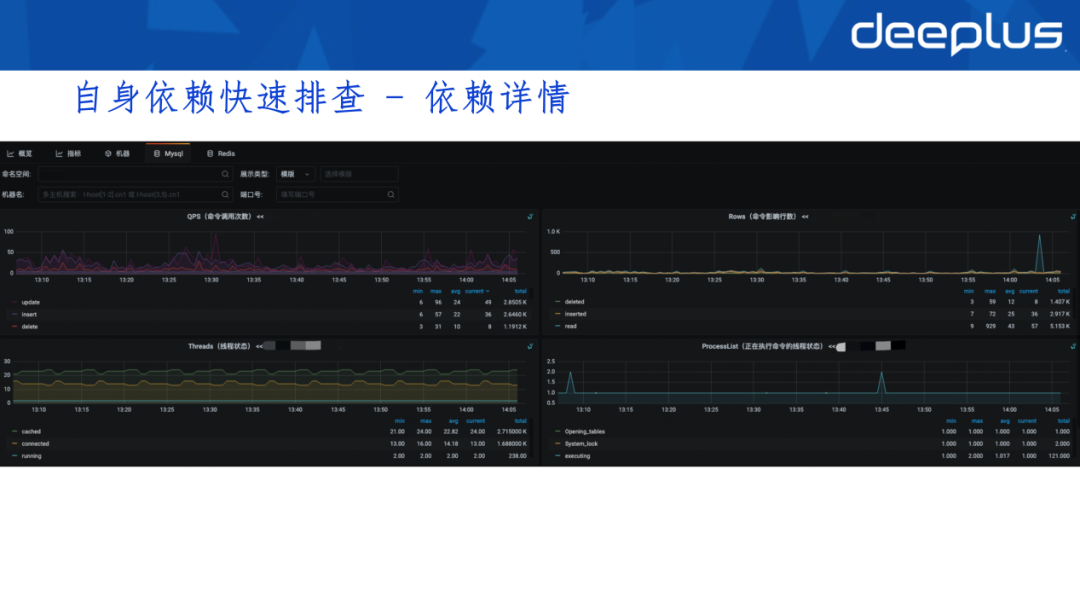Open the 概览 tab

coord(20,154)
